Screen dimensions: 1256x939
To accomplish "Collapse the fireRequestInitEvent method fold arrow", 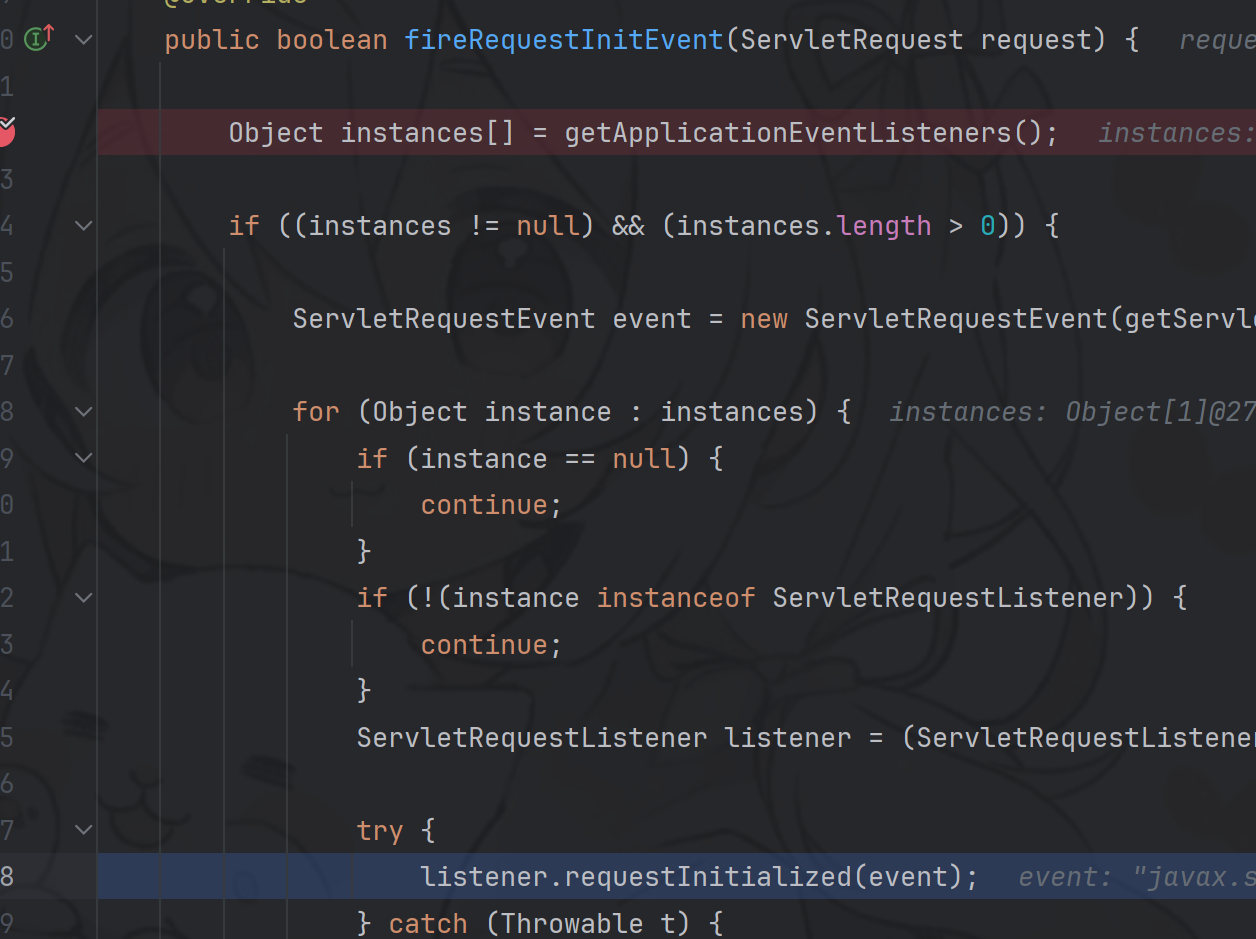I will tap(84, 40).
